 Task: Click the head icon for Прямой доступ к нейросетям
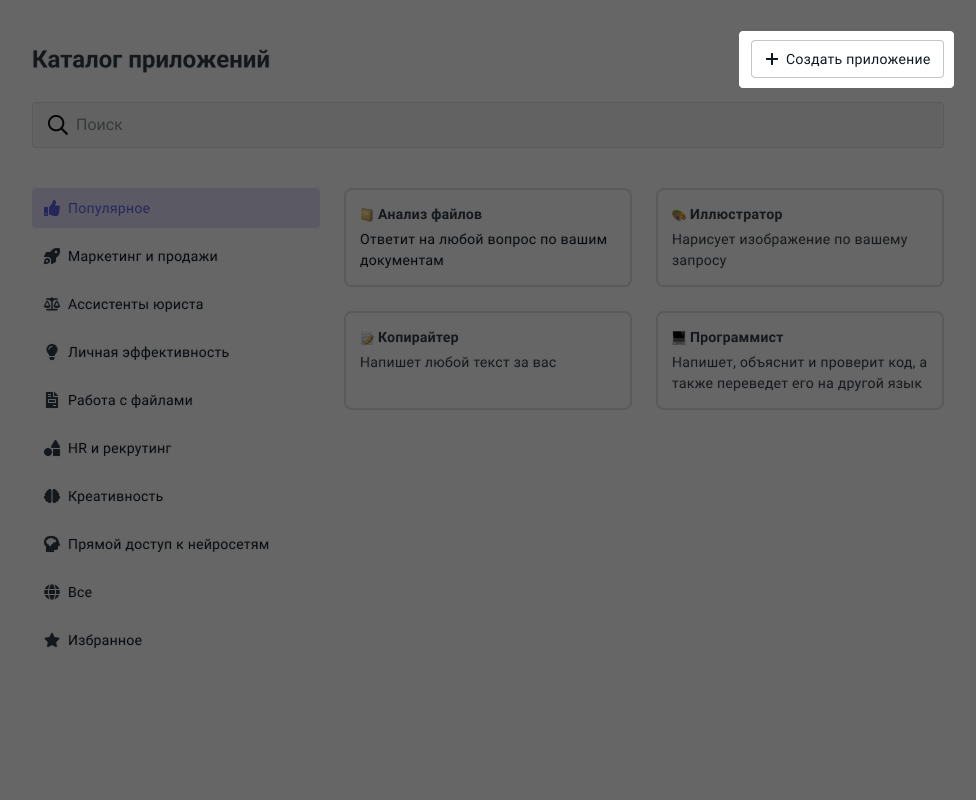click(52, 545)
